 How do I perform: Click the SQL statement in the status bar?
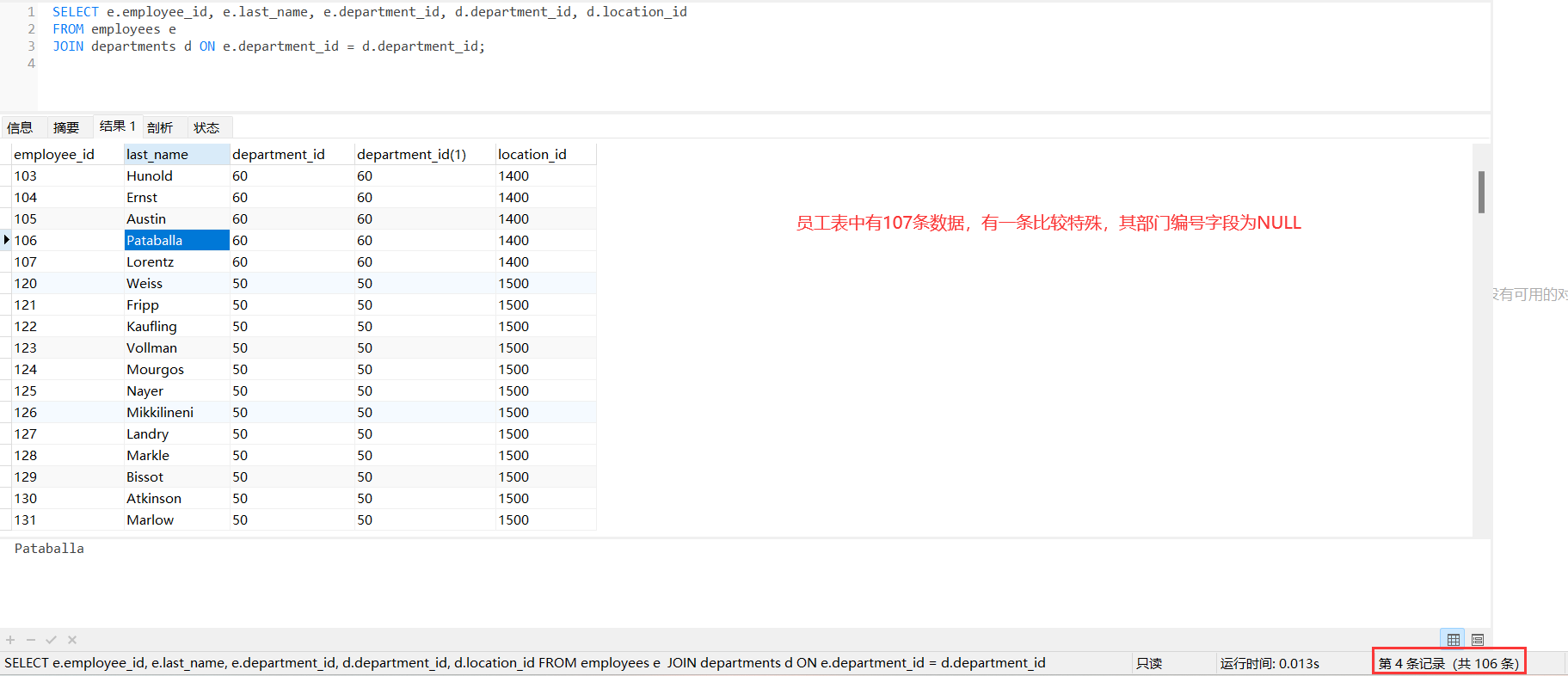coord(525,663)
